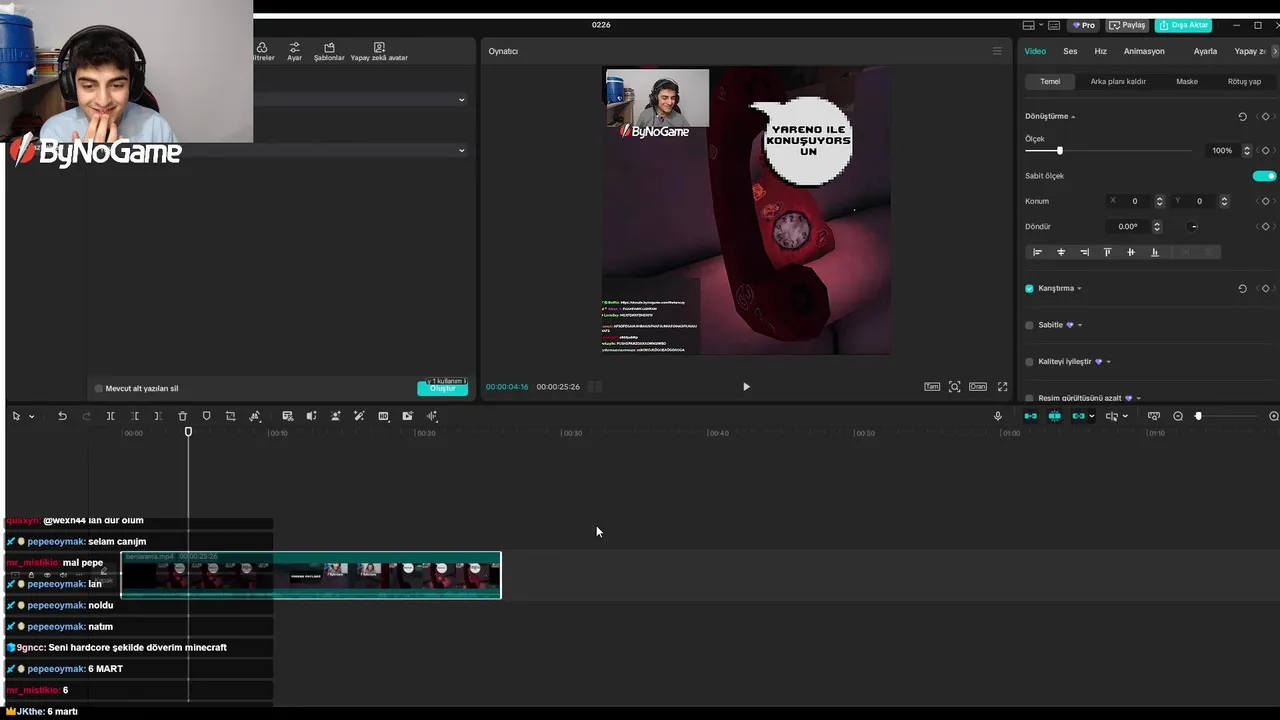Enable the Kaliteyi iyileştir checkbox
Viewport: 1280px width, 720px height.
(1029, 361)
